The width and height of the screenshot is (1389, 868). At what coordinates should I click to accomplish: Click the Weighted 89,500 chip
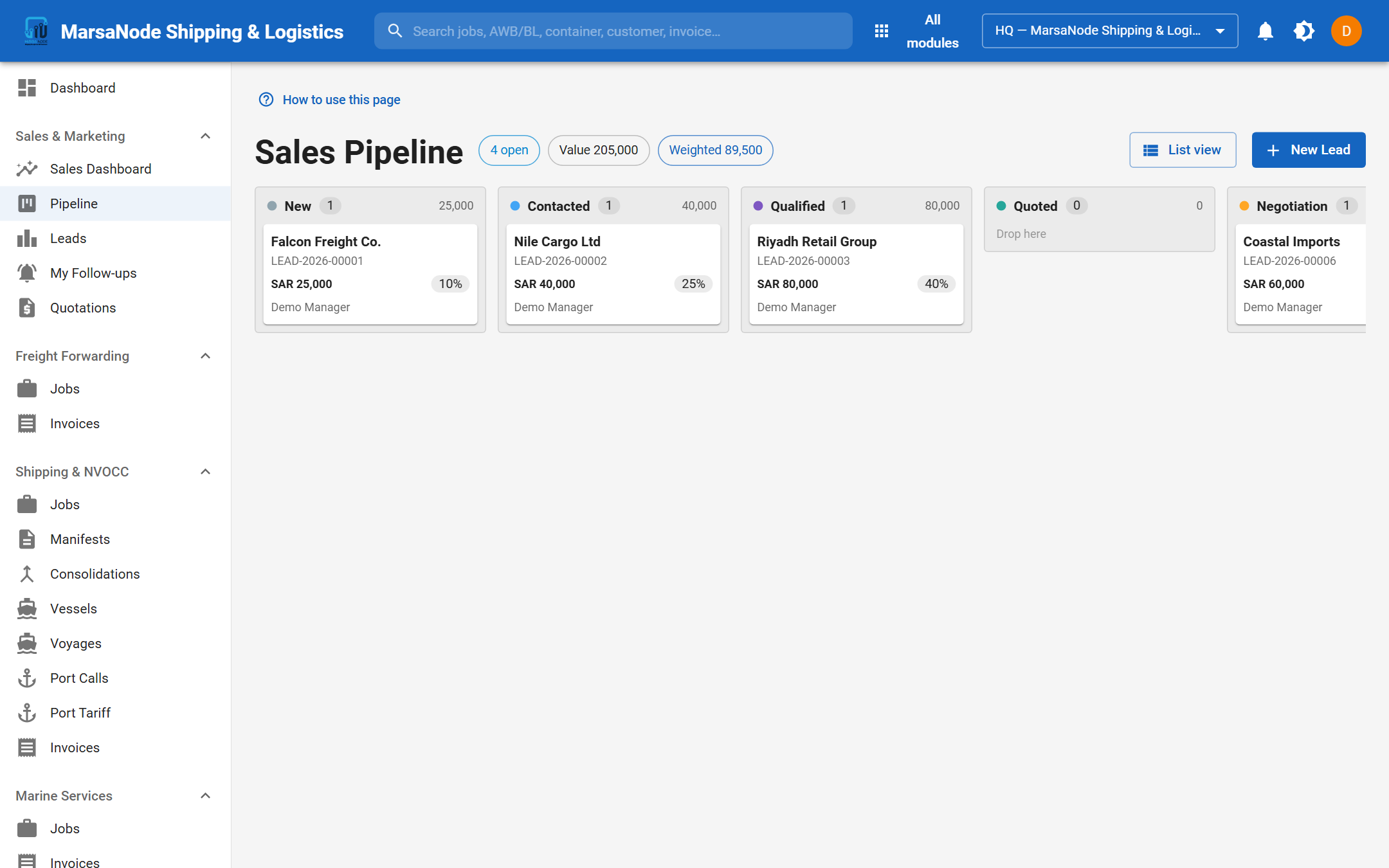pyautogui.click(x=715, y=150)
